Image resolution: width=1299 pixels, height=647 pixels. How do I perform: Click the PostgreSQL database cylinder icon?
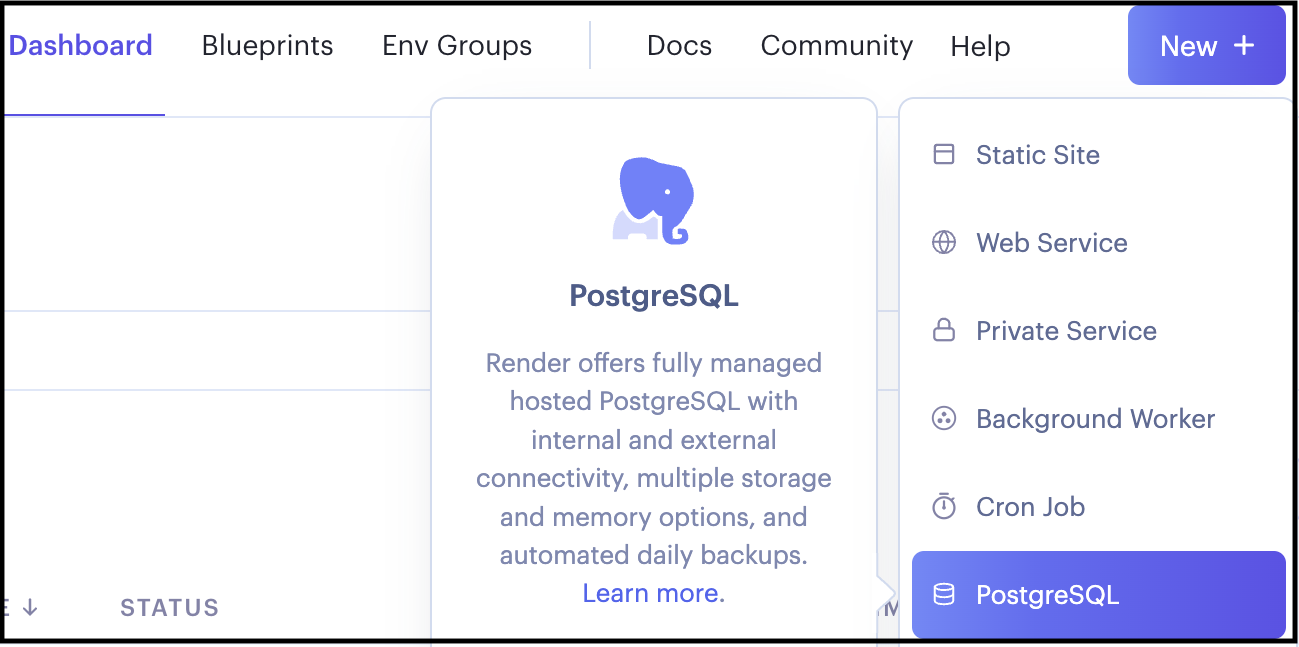click(943, 595)
